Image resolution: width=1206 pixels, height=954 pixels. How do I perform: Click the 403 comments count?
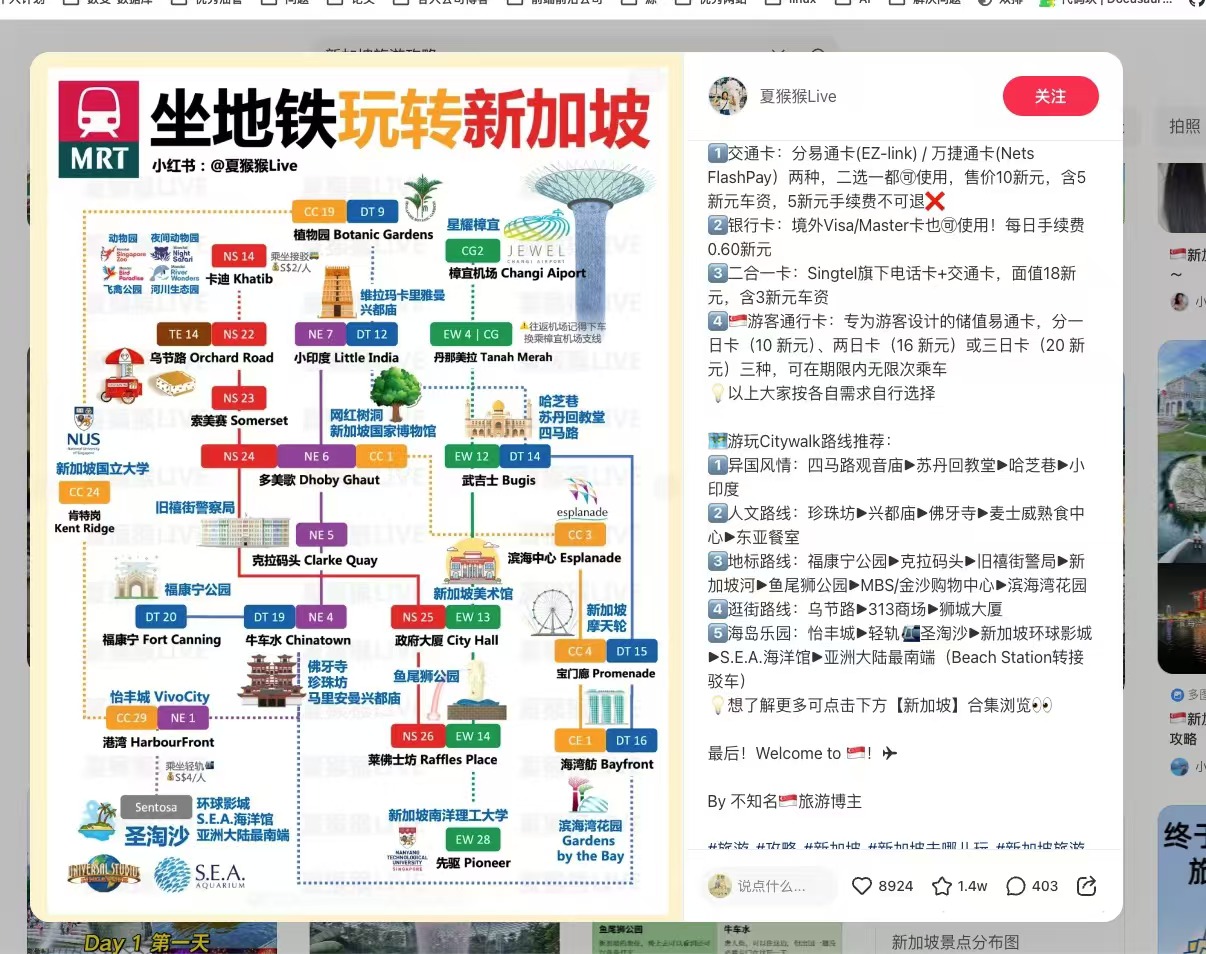coord(1045,886)
